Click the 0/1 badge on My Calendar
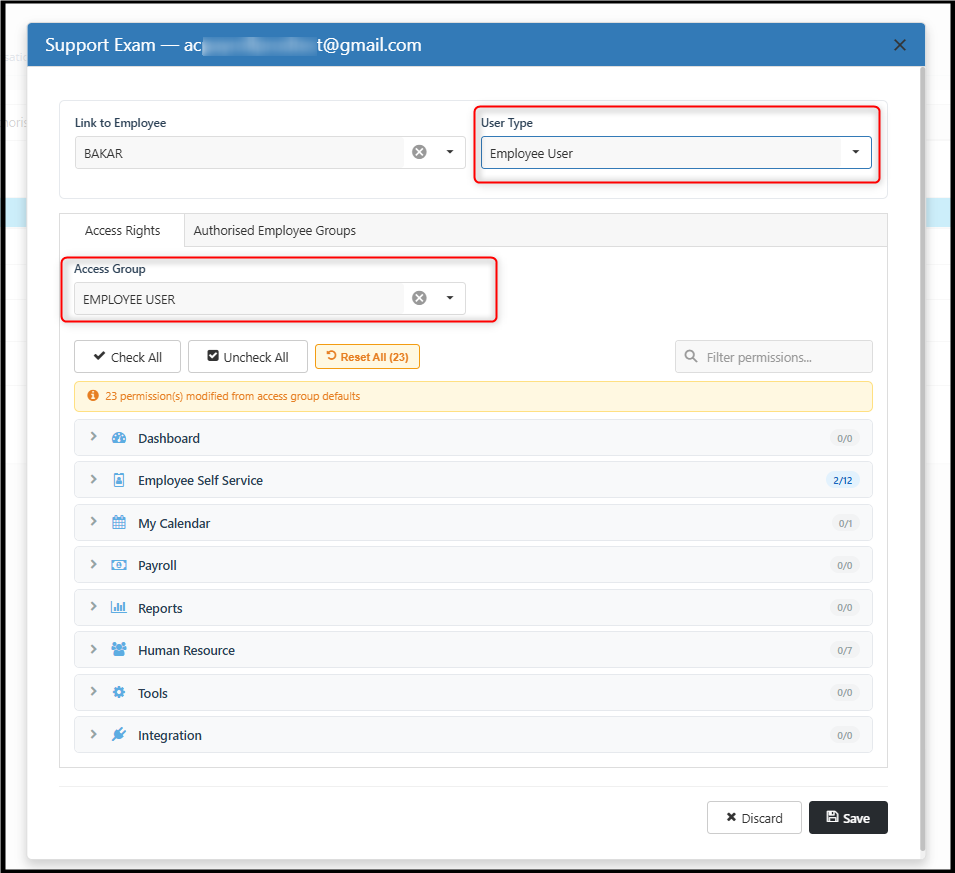Viewport: 955px width, 873px height. click(845, 523)
